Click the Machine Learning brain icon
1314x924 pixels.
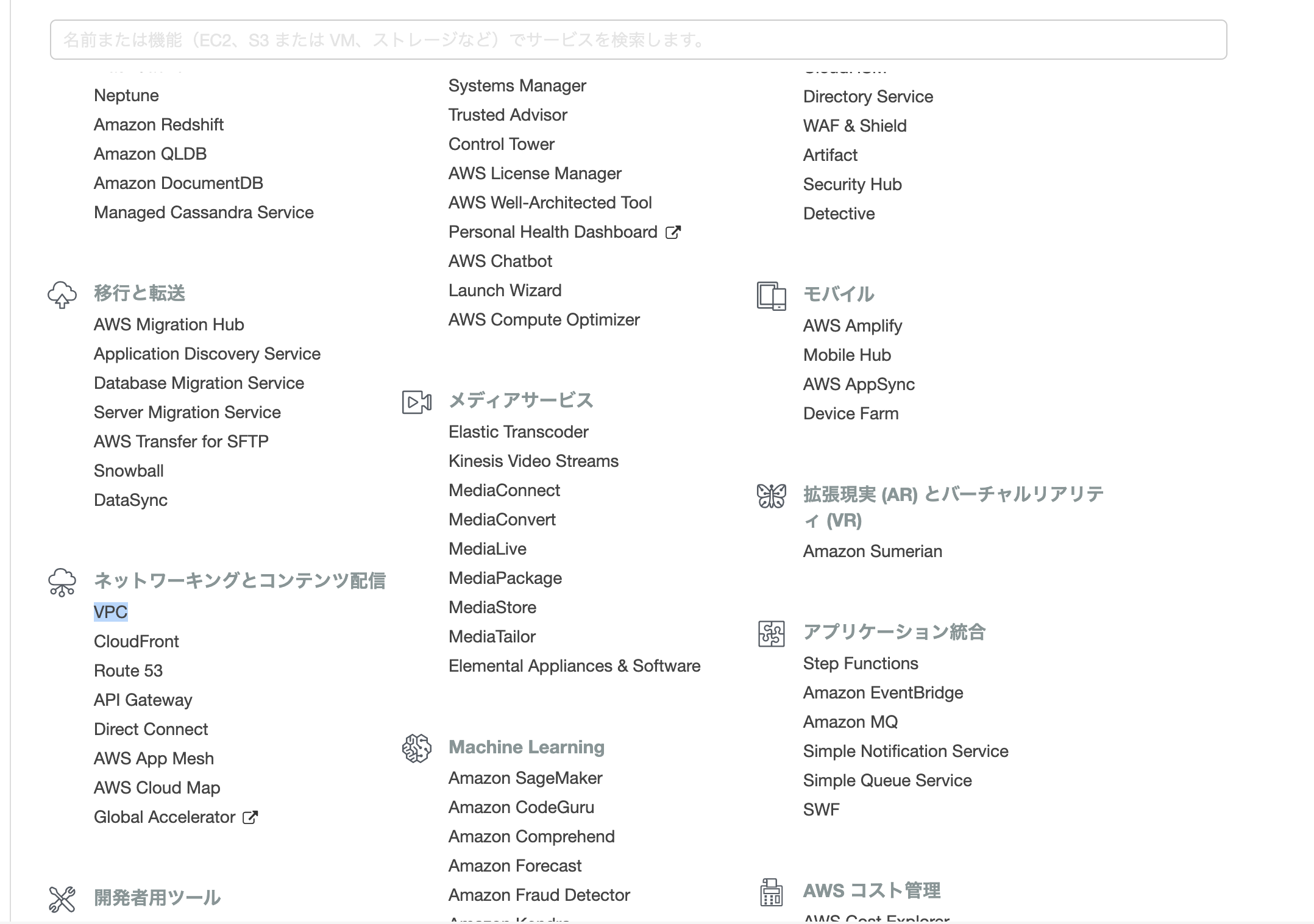pos(417,748)
